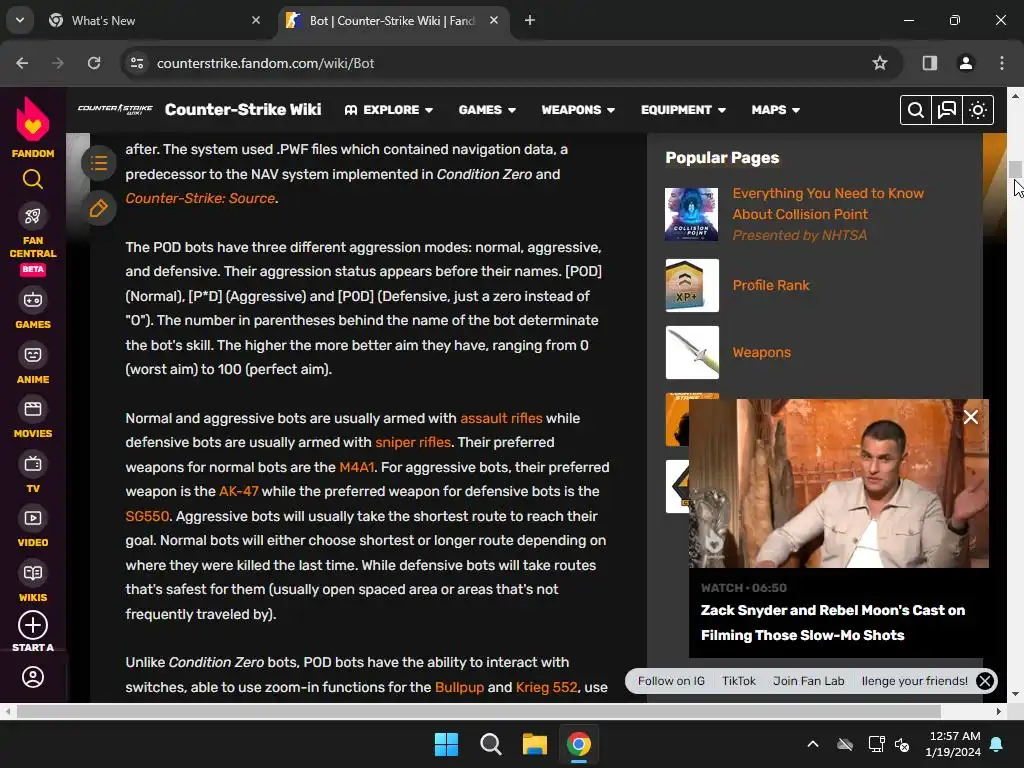The height and width of the screenshot is (768, 1024).
Task: Expand the Games dropdown menu
Action: 487,110
